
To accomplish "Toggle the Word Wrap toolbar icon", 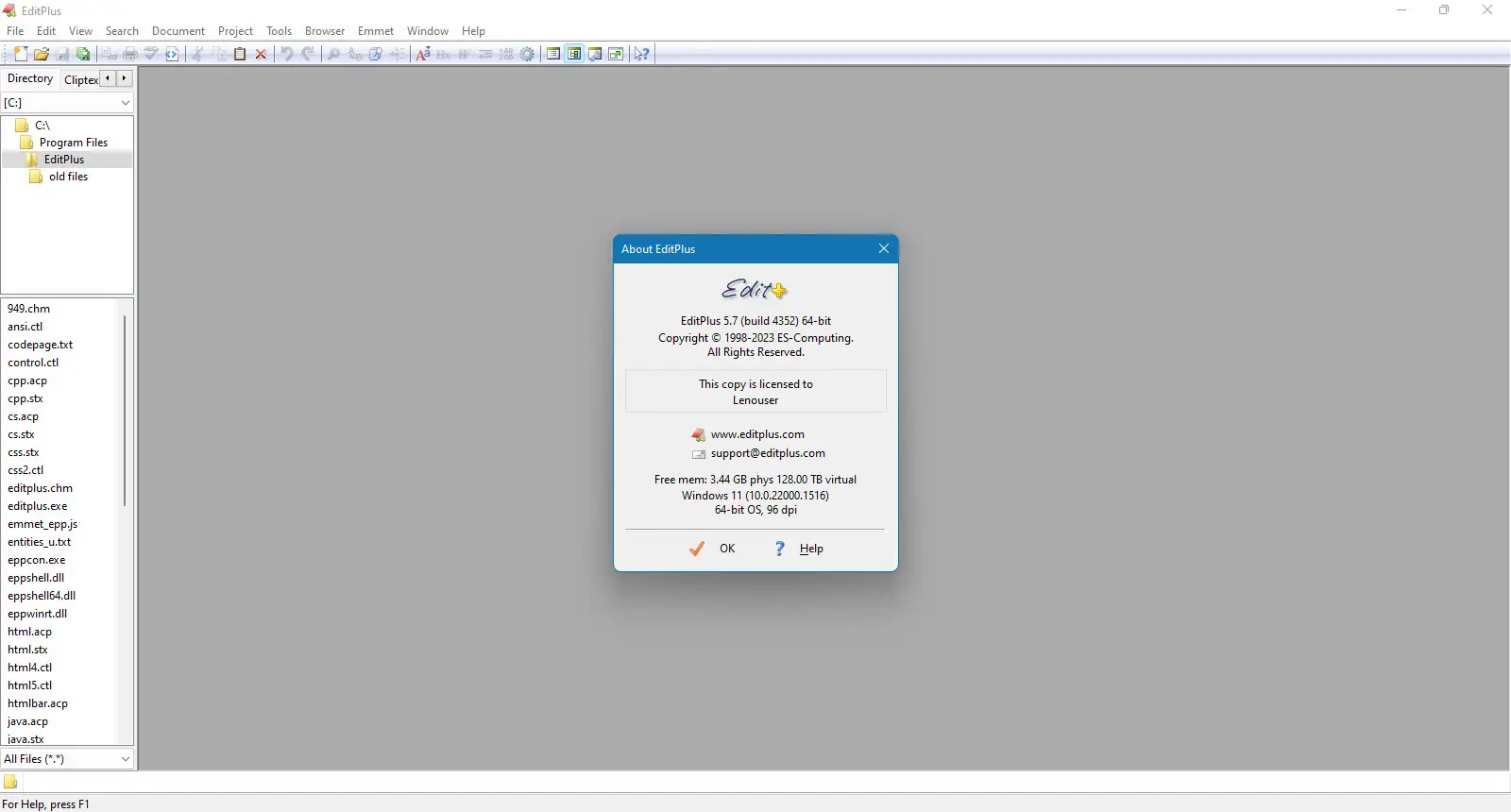I will (x=465, y=54).
